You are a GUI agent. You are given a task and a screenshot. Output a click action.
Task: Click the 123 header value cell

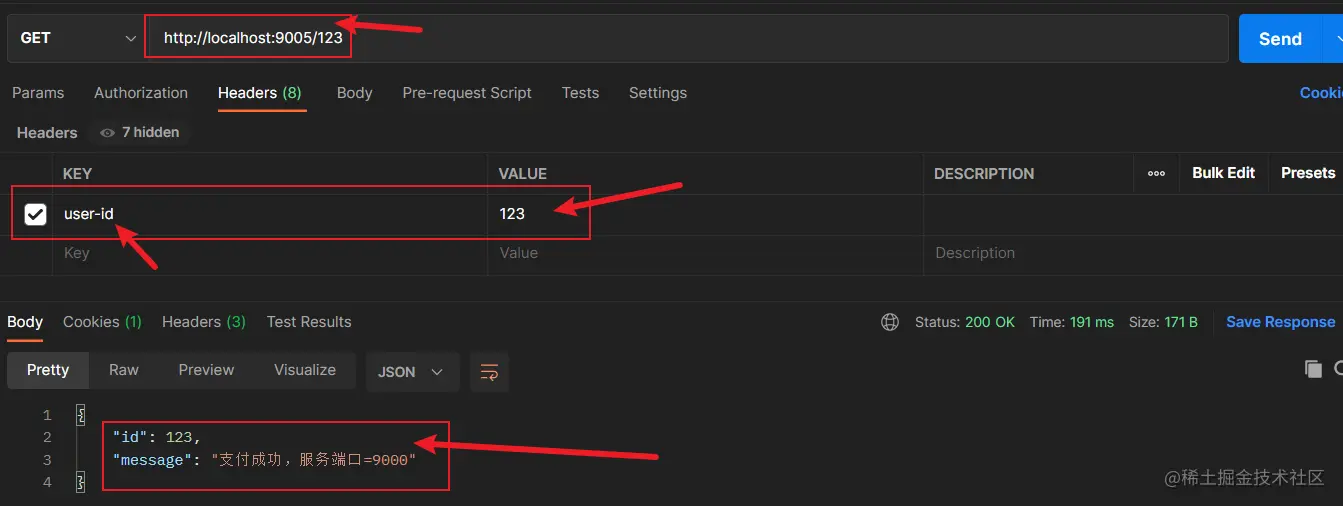(705, 214)
